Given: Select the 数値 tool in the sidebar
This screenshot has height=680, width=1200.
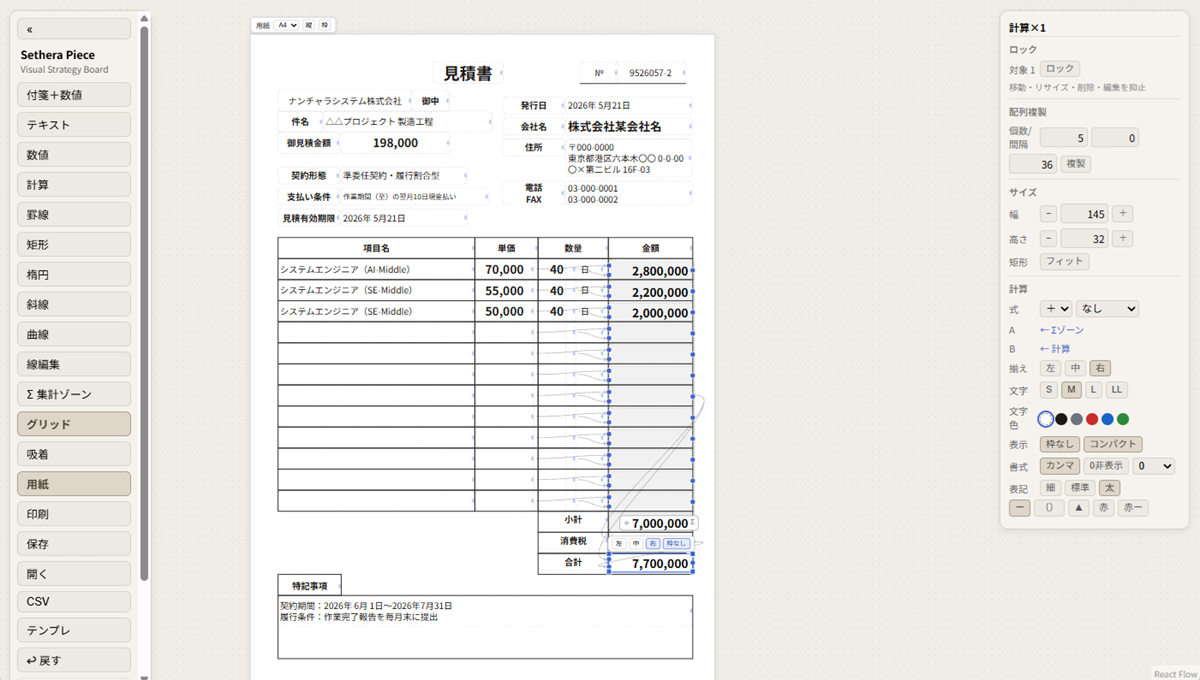Looking at the screenshot, I should [x=74, y=155].
